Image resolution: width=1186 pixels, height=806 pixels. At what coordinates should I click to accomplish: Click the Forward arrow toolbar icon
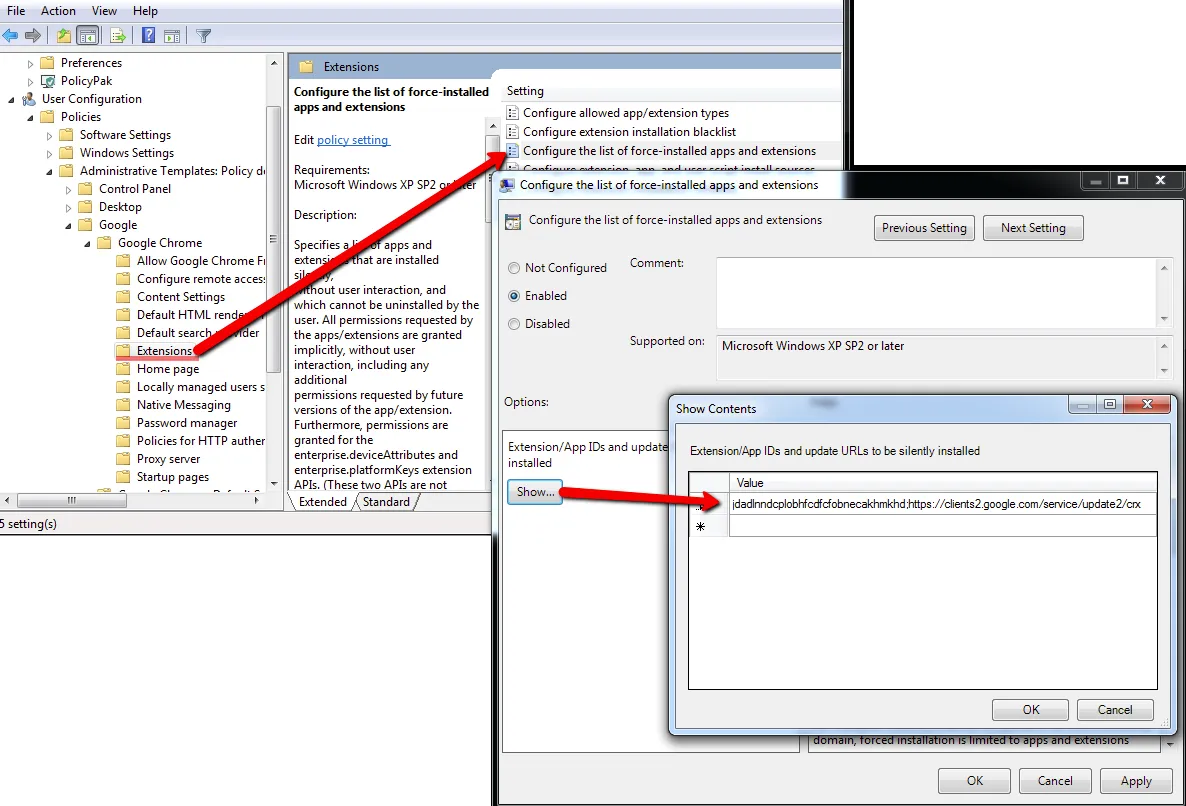(x=33, y=36)
